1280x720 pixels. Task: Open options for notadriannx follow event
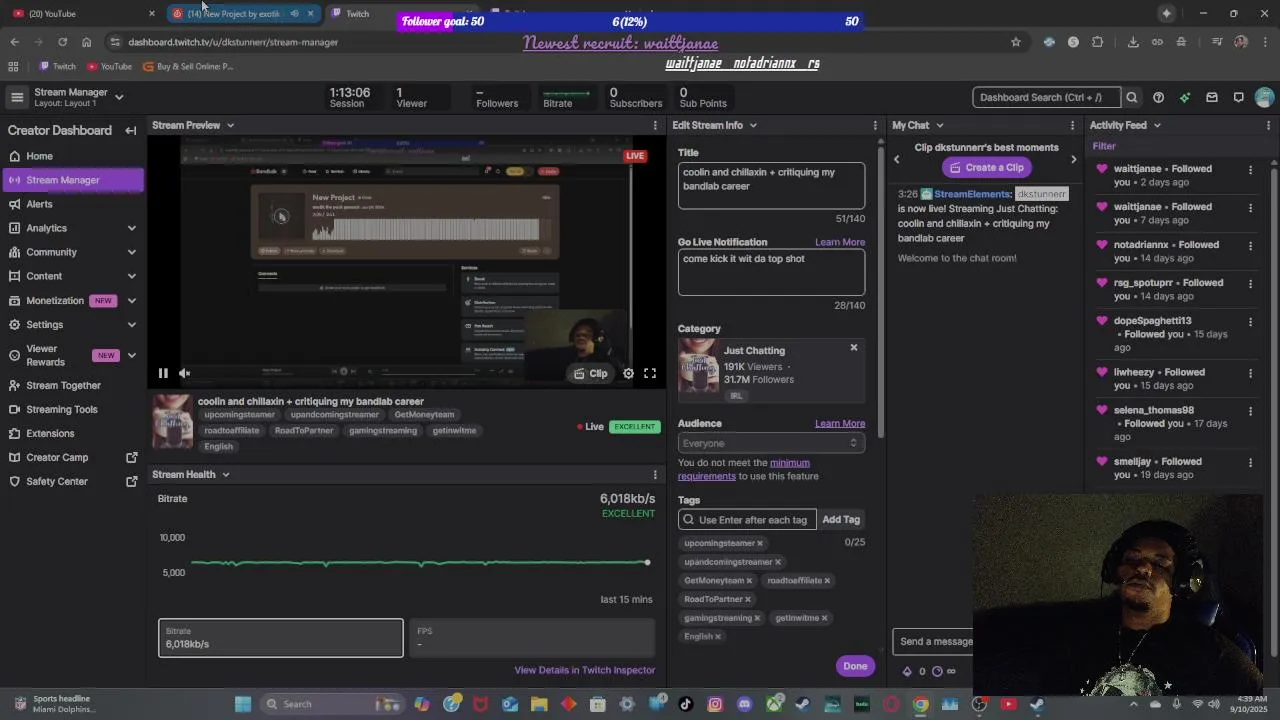point(1250,245)
